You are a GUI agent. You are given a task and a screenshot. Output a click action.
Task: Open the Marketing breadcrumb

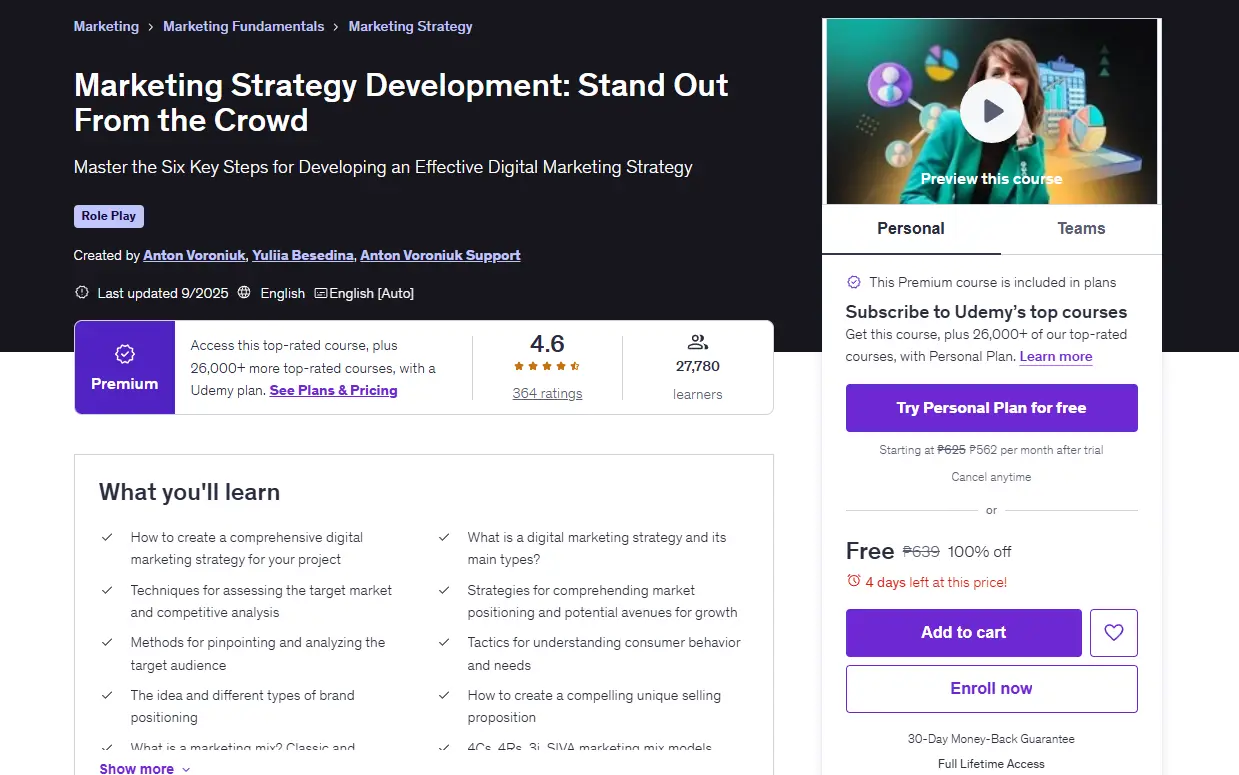coord(106,27)
